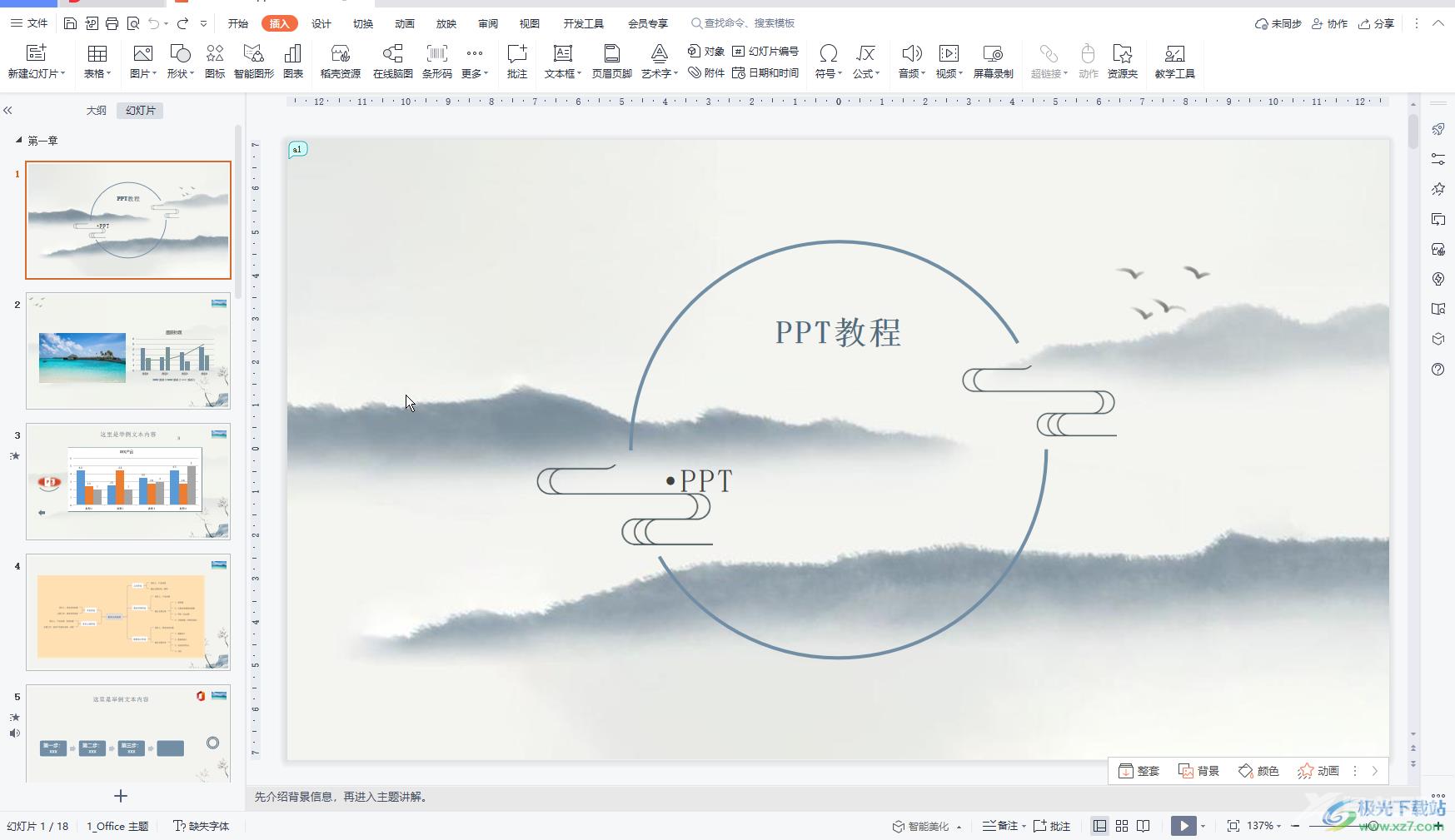Switch to the Transitions (切换) tab
This screenshot has height=840, width=1455.
click(x=363, y=23)
